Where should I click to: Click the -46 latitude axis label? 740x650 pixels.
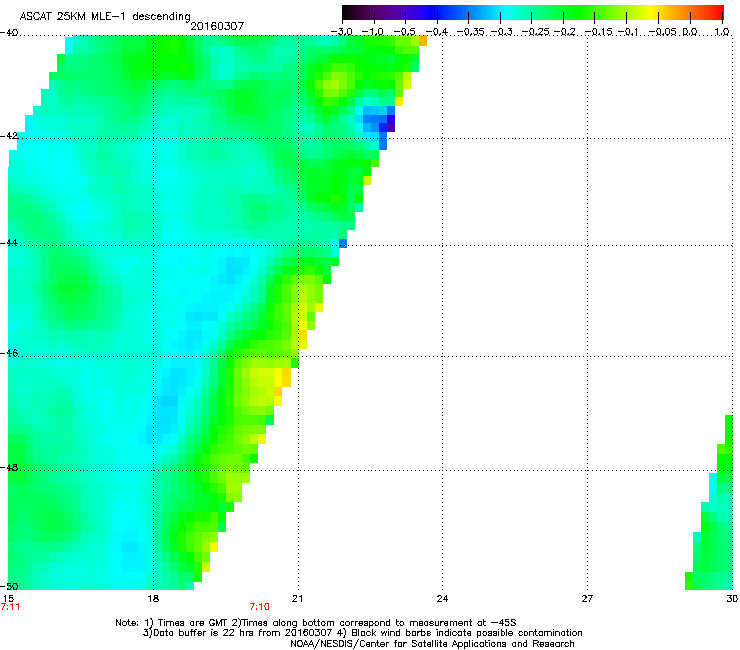tap(9, 353)
